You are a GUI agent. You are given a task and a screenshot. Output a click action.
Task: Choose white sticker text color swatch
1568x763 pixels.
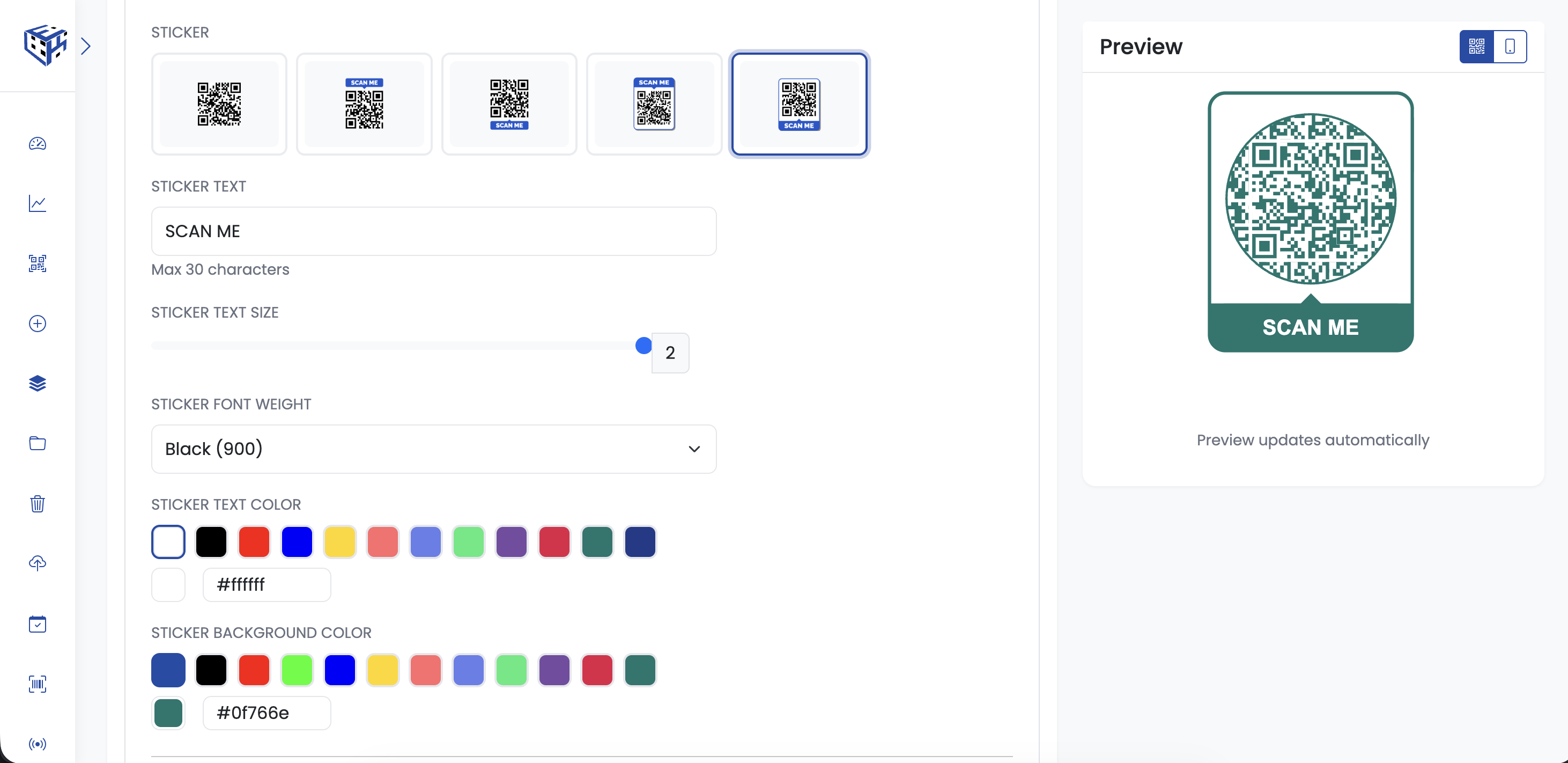(168, 542)
